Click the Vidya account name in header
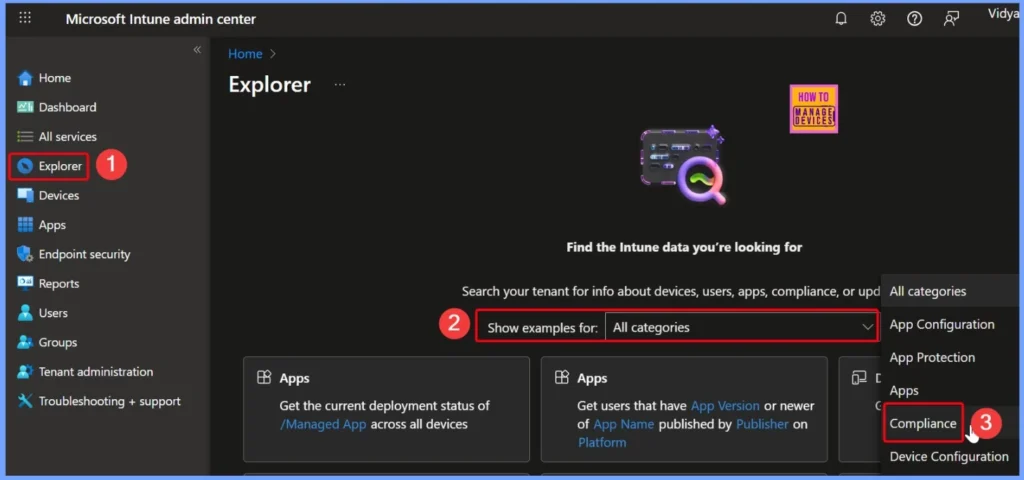Screen dimensions: 1024x480 click(x=1004, y=14)
